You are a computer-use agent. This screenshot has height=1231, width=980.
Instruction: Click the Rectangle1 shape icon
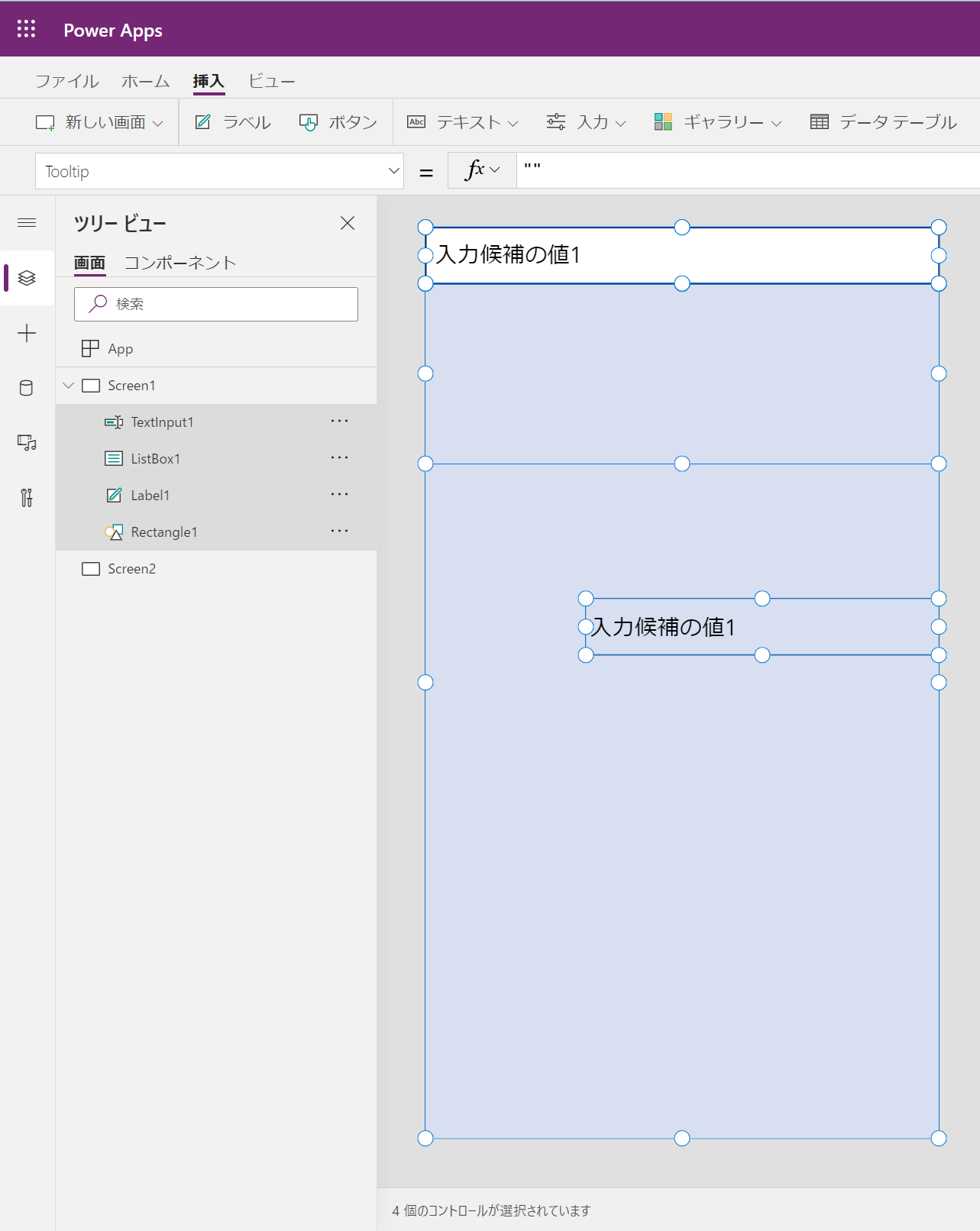pos(114,532)
